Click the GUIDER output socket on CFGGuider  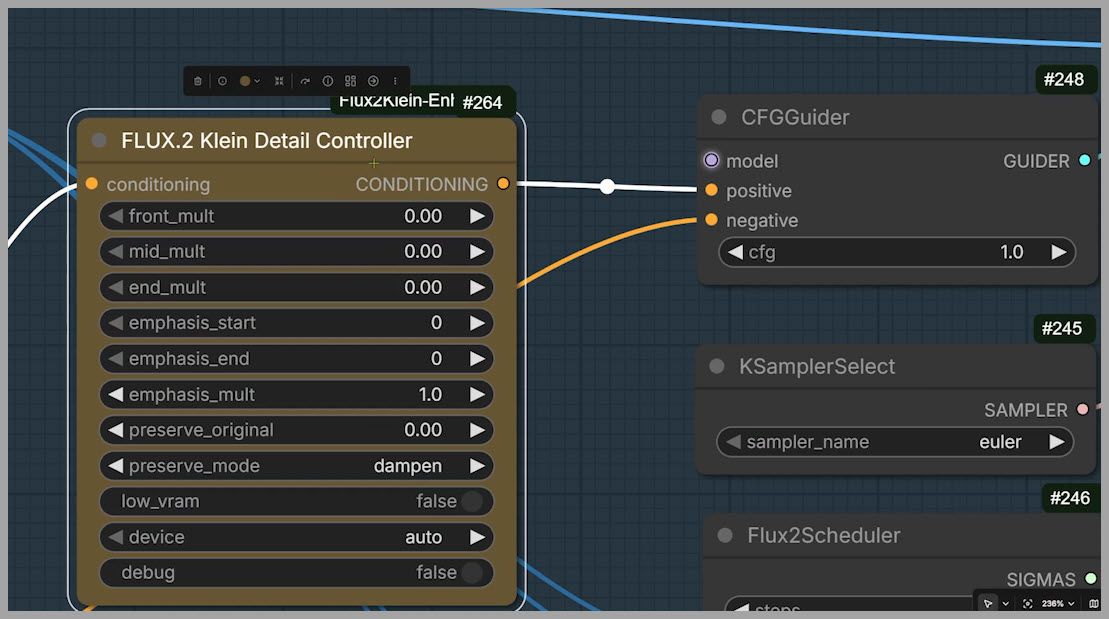click(1085, 161)
